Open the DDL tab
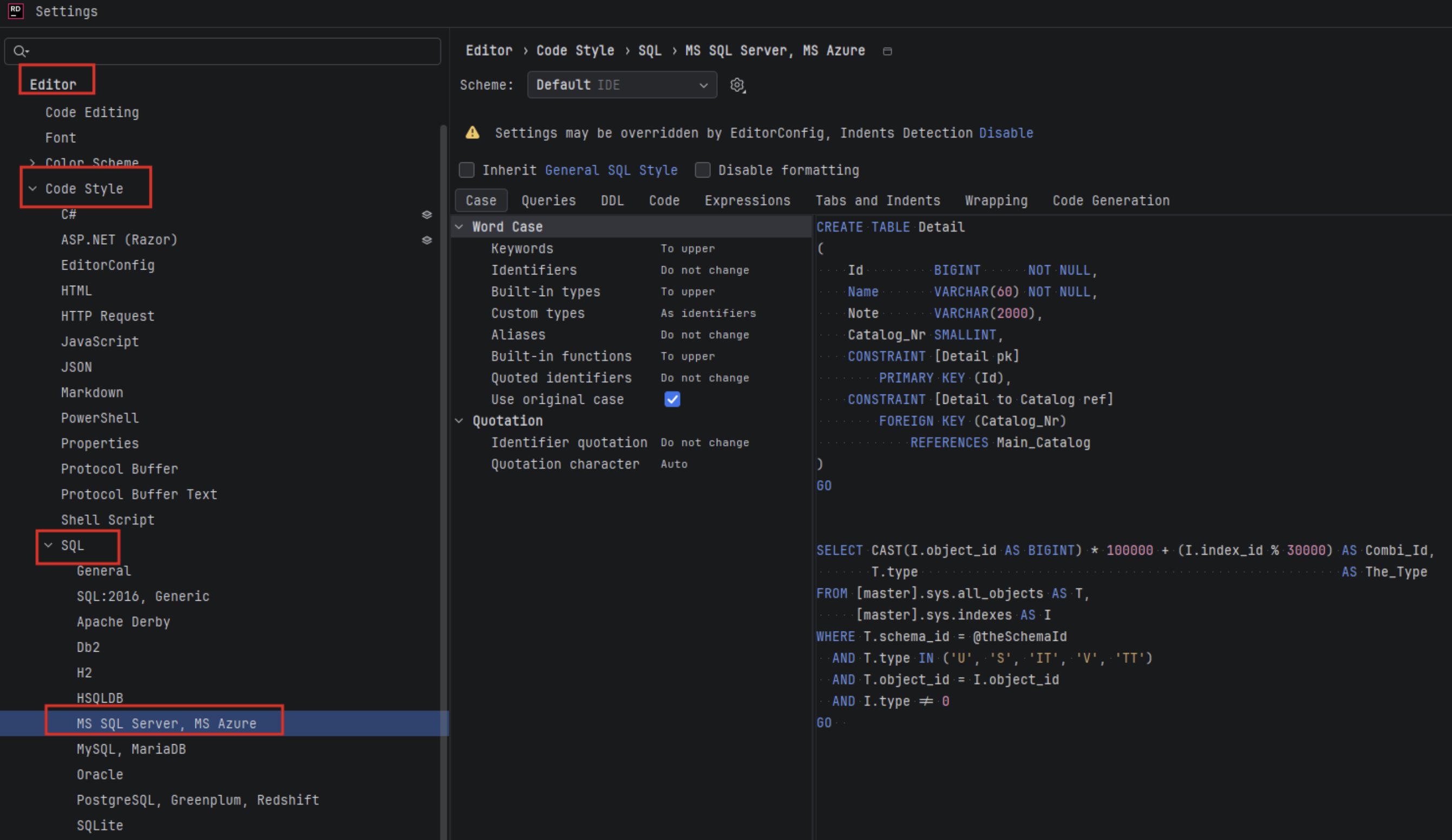The image size is (1452, 840). click(x=612, y=200)
